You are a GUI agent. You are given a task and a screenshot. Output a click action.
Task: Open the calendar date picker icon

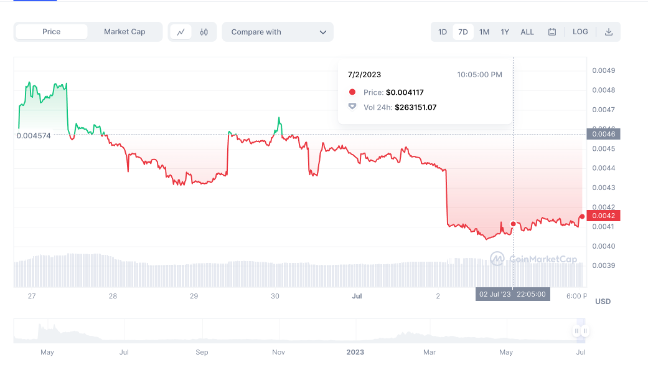[552, 32]
